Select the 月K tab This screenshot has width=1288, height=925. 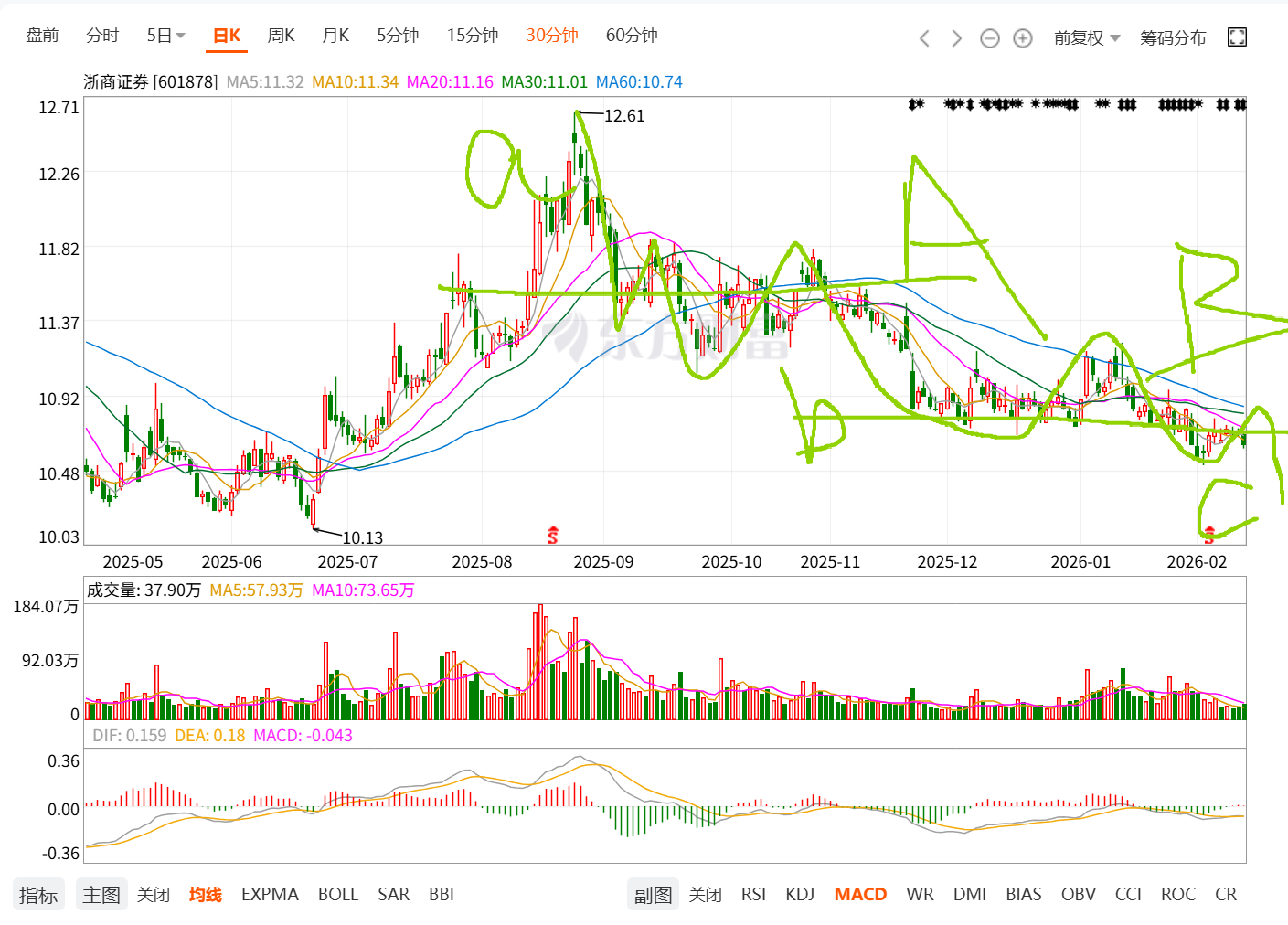pyautogui.click(x=335, y=36)
